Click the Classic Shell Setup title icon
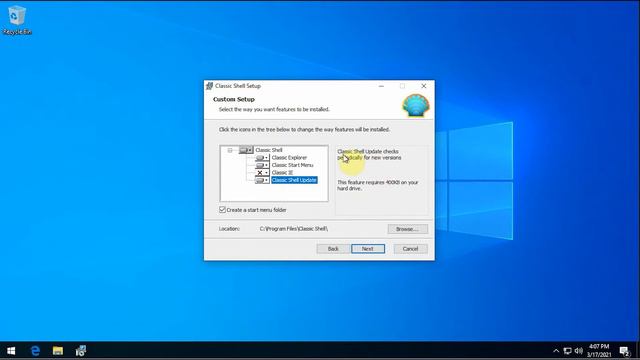 [209, 86]
